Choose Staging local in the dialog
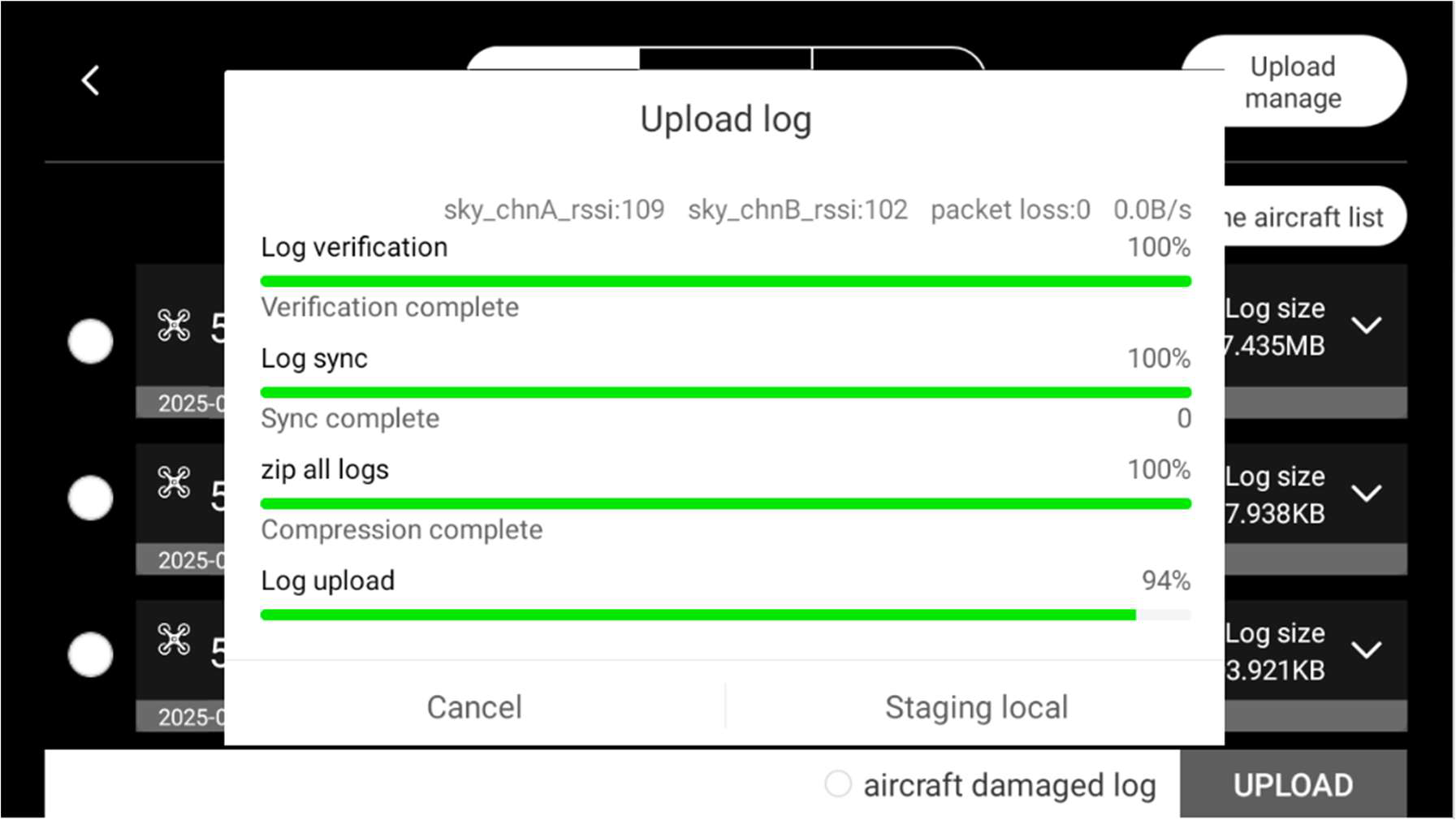1456x820 pixels. click(x=975, y=707)
